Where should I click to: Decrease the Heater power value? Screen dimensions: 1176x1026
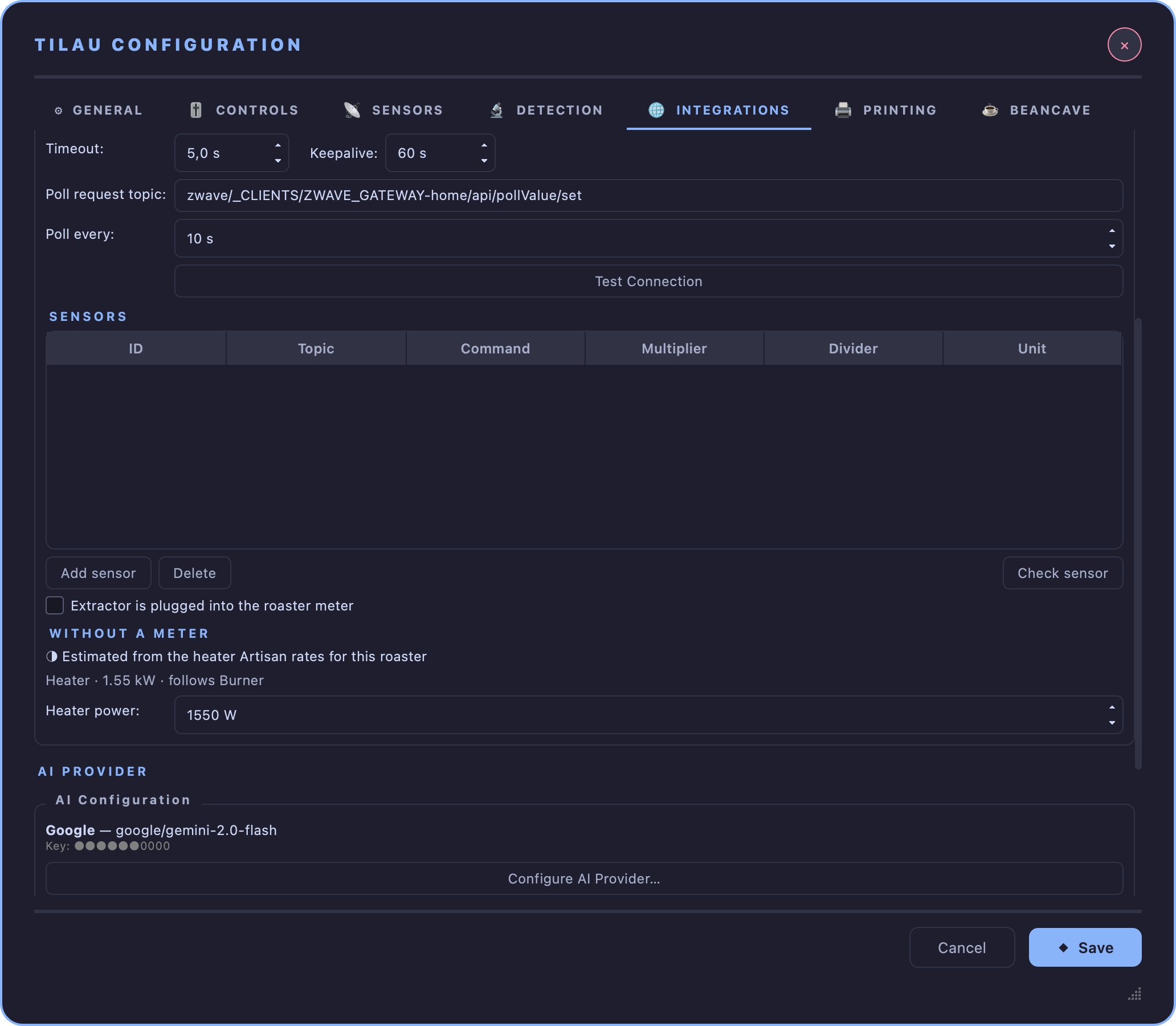(1112, 723)
